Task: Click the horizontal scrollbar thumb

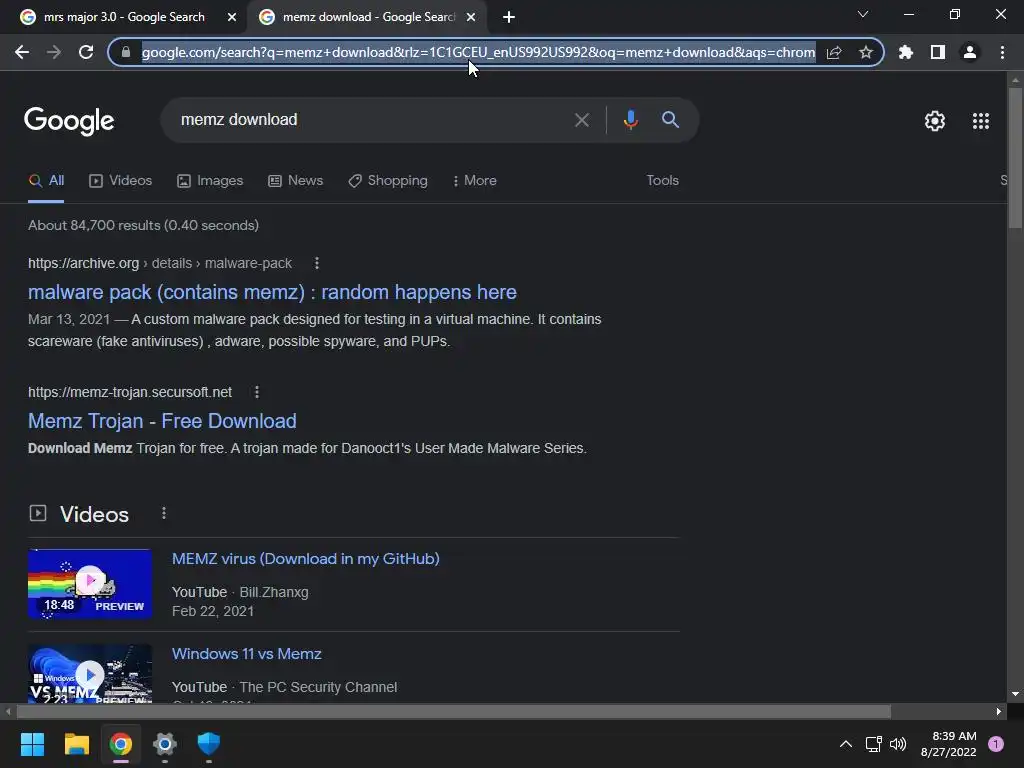Action: click(452, 711)
